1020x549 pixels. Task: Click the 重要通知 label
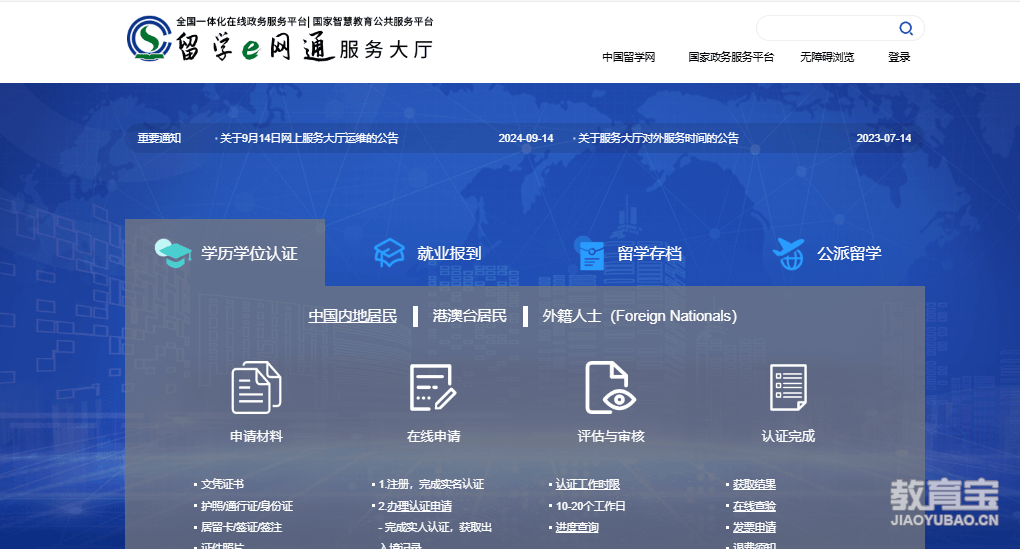click(159, 138)
